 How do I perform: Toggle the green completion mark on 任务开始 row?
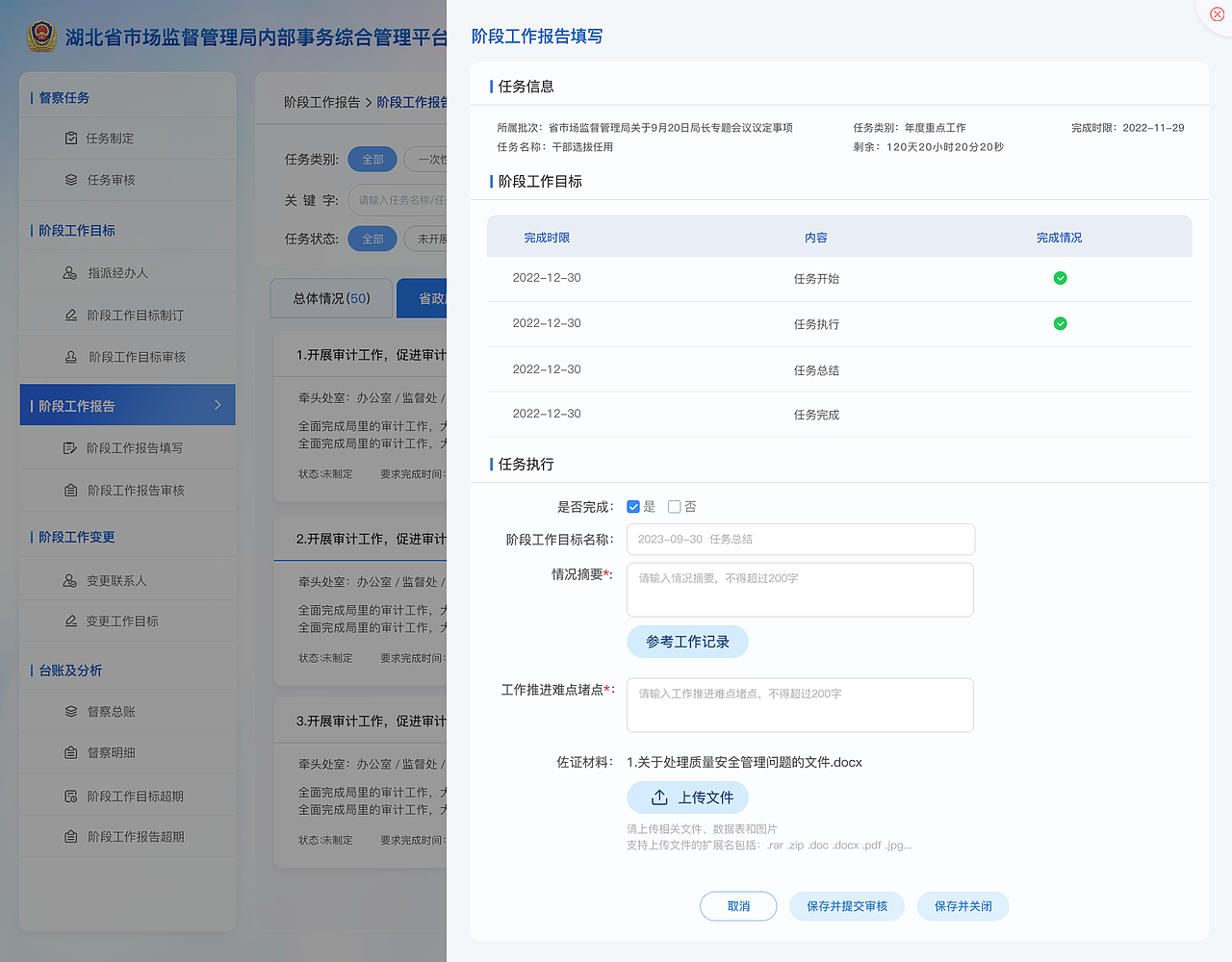(1060, 277)
